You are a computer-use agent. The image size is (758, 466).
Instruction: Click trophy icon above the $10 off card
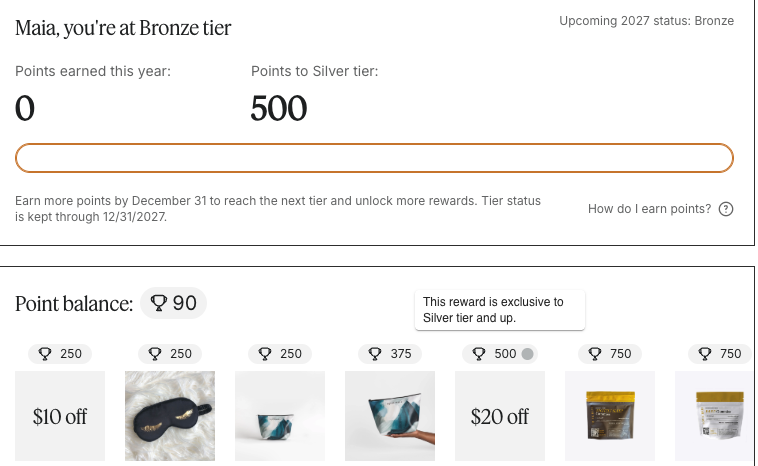coord(45,354)
